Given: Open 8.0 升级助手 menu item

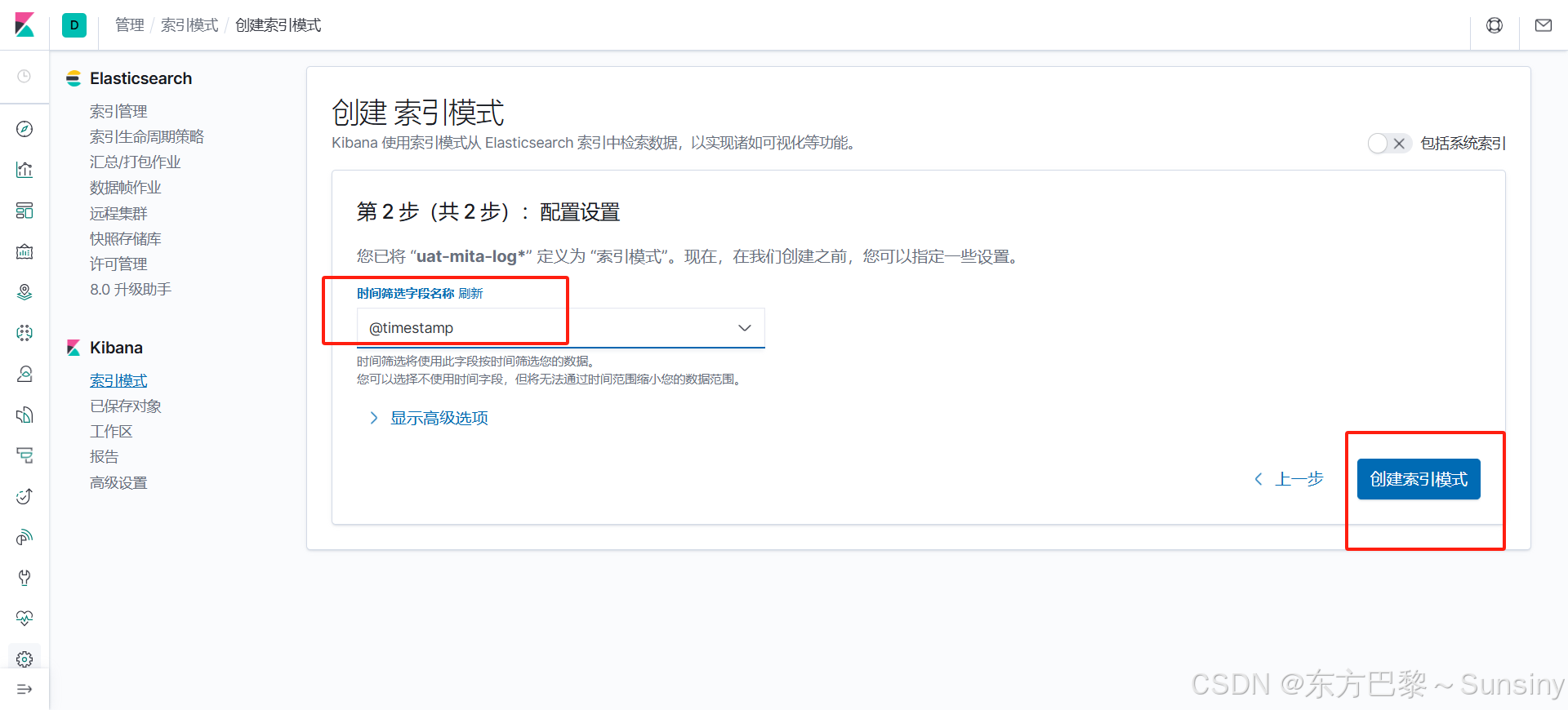Looking at the screenshot, I should point(131,289).
